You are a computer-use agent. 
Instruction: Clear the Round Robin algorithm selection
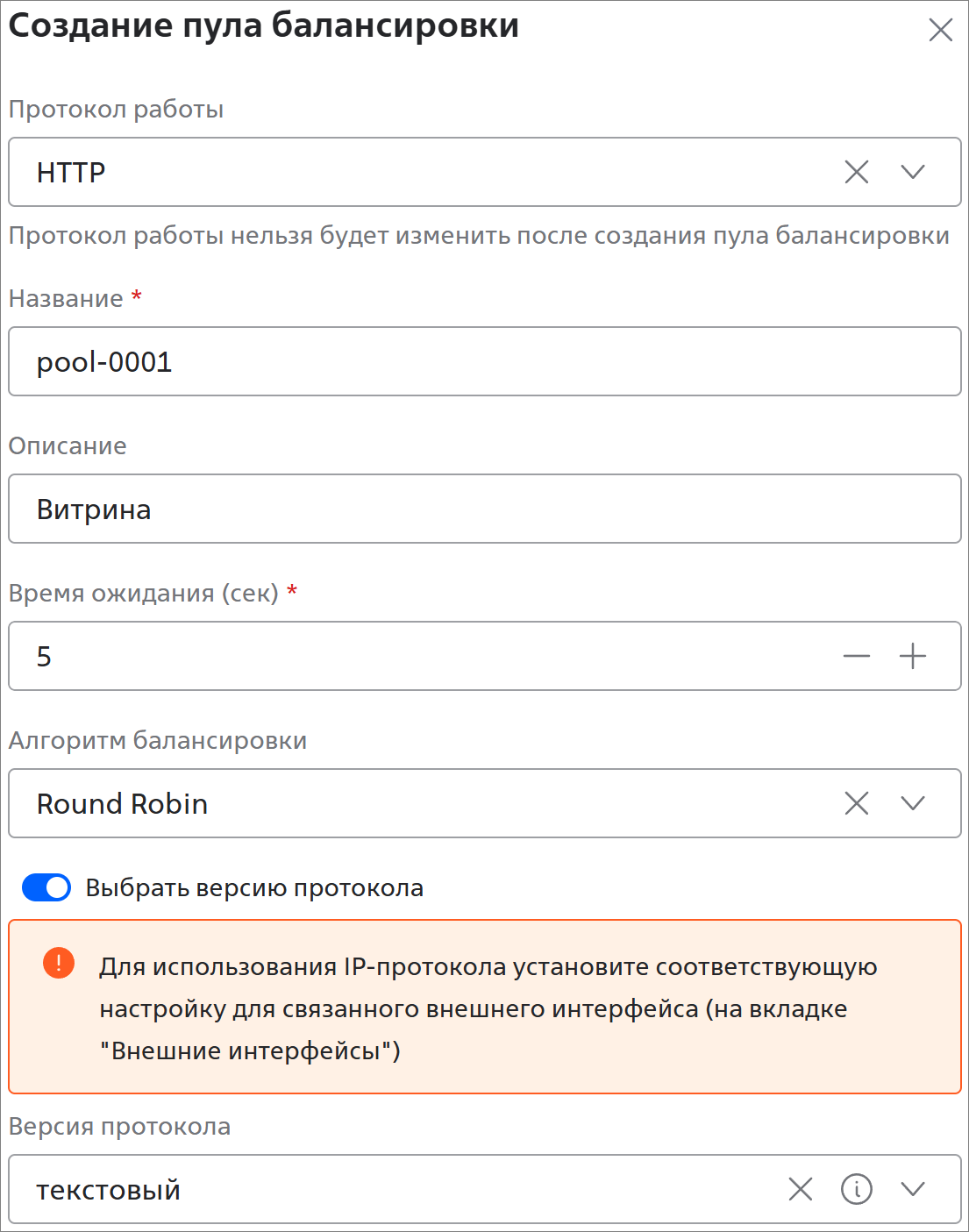856,803
